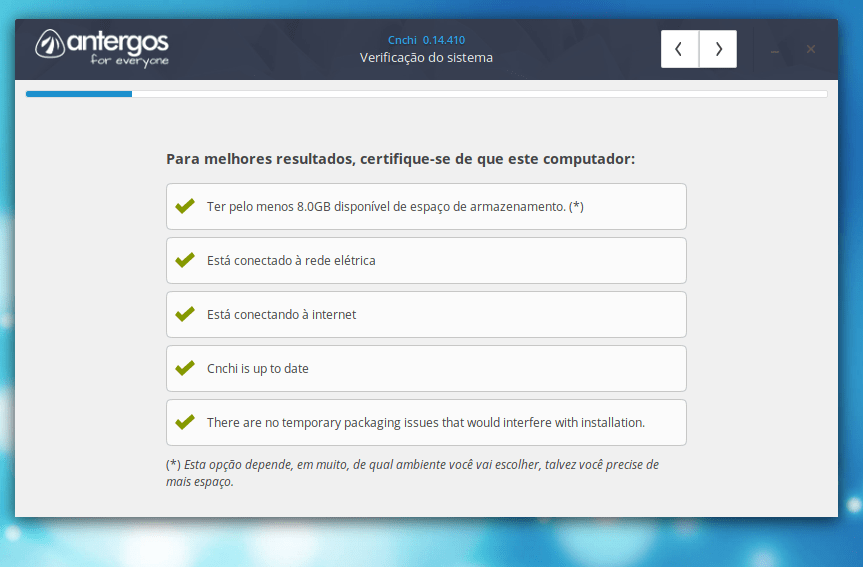Screen dimensions: 863x567
Task: Select the 'no temporary packaging issues' text
Action: click(425, 423)
